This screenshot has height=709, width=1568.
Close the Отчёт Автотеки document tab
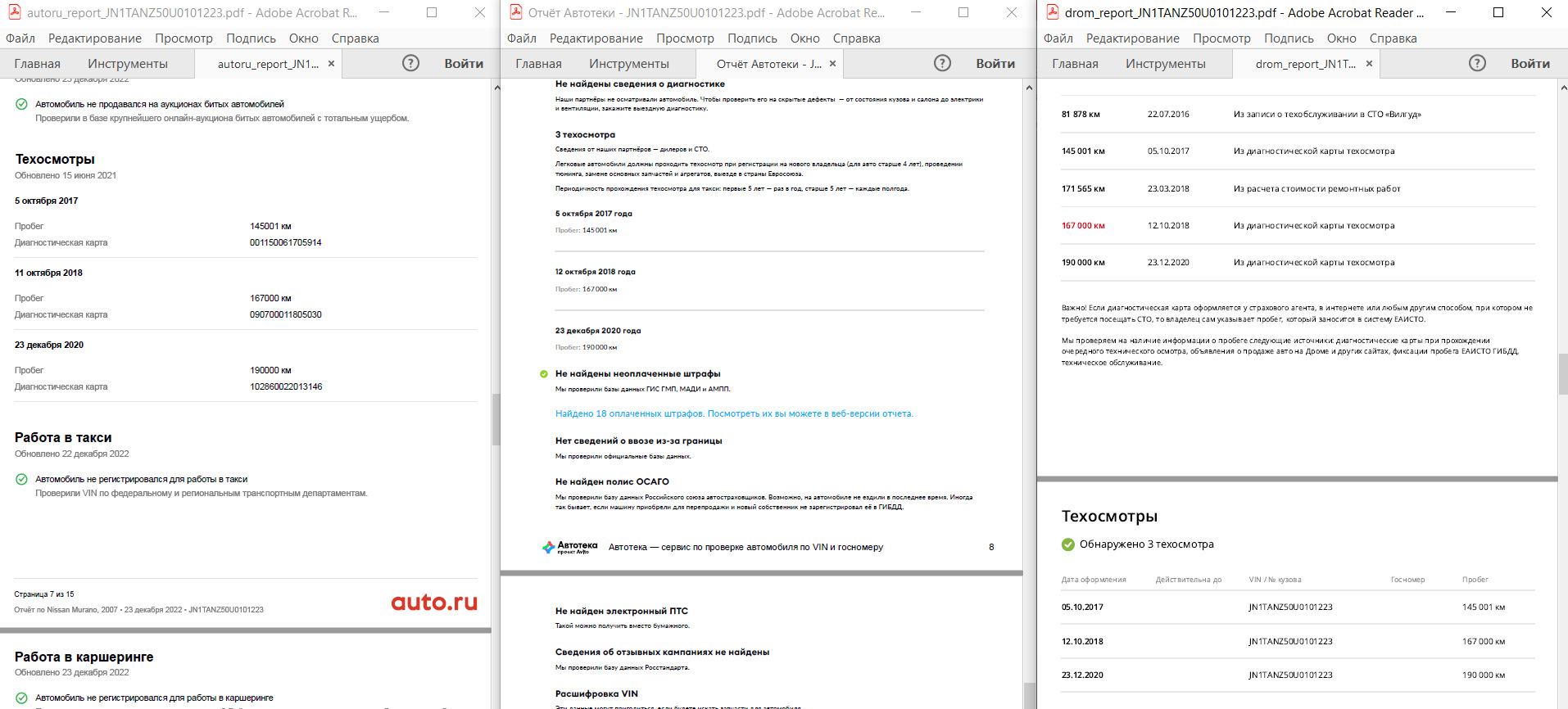(832, 64)
